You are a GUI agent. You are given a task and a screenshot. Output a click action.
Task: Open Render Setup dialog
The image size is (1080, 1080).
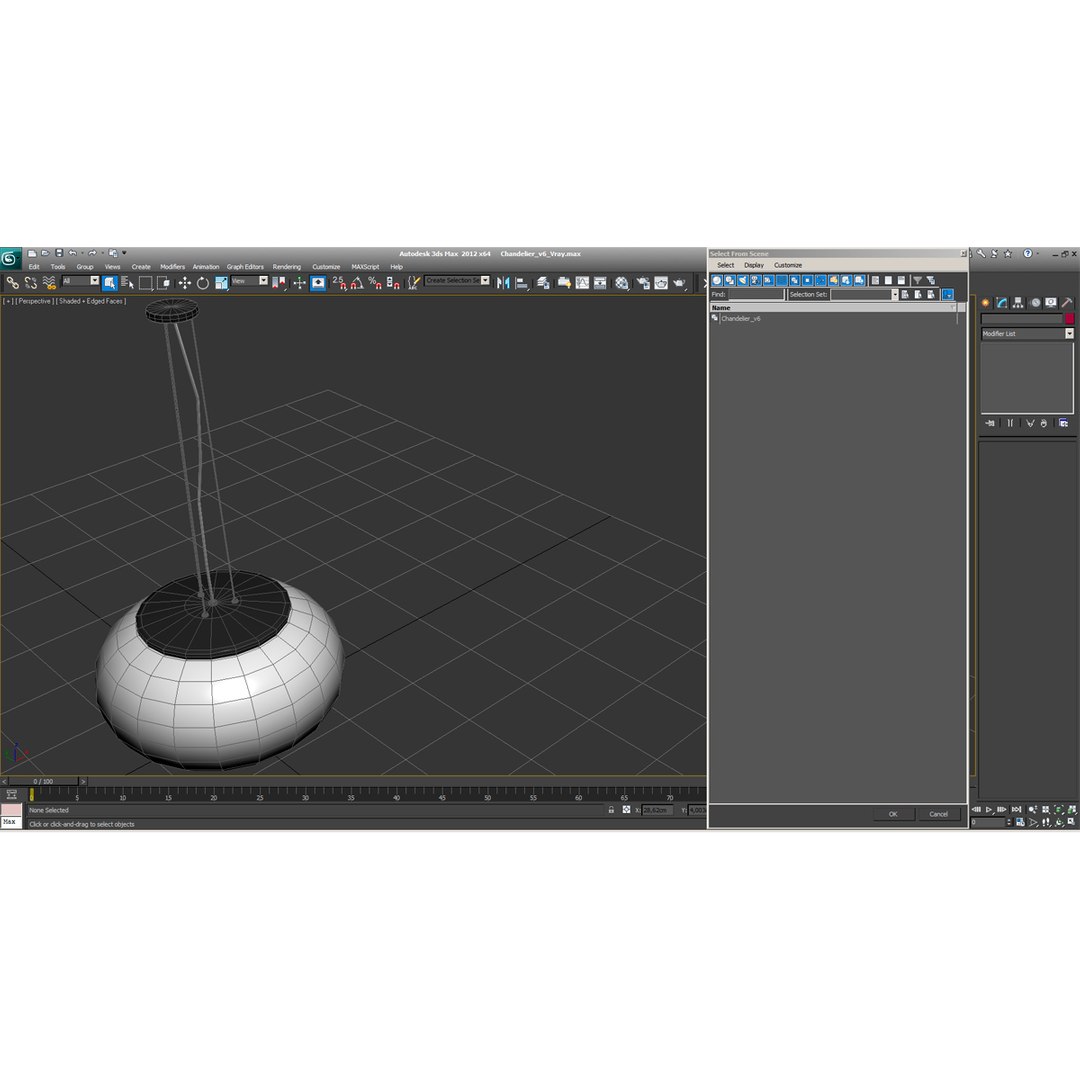pyautogui.click(x=643, y=282)
